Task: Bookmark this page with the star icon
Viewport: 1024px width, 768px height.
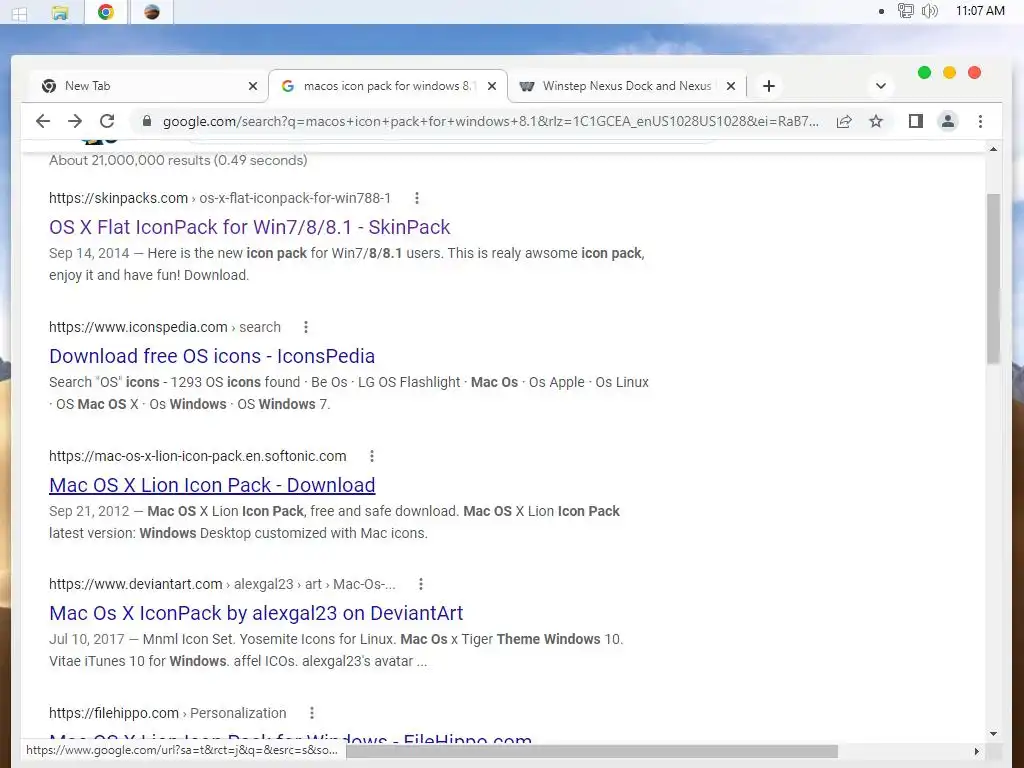Action: (x=876, y=121)
